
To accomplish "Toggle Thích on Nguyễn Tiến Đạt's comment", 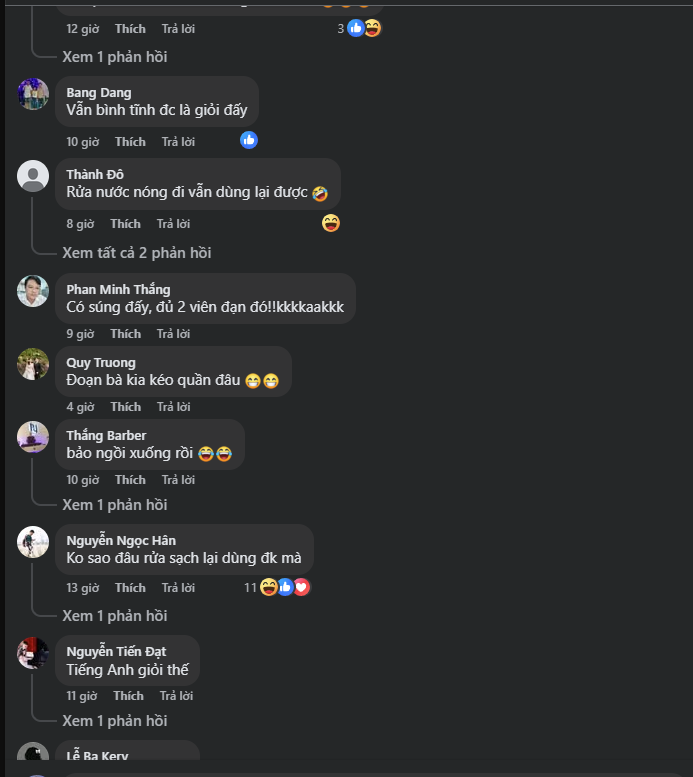I will [x=128, y=696].
